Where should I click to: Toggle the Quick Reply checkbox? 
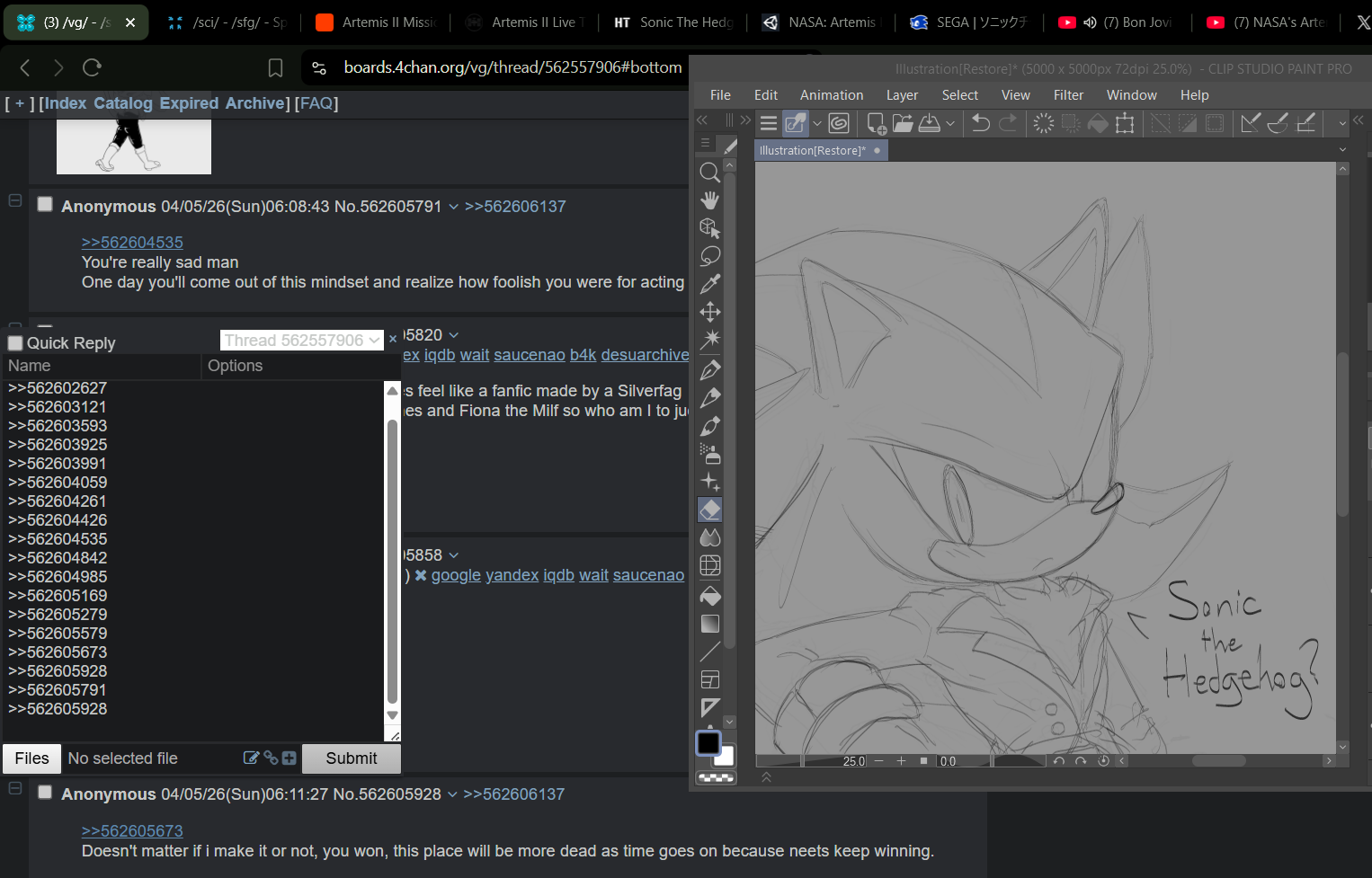[15, 343]
